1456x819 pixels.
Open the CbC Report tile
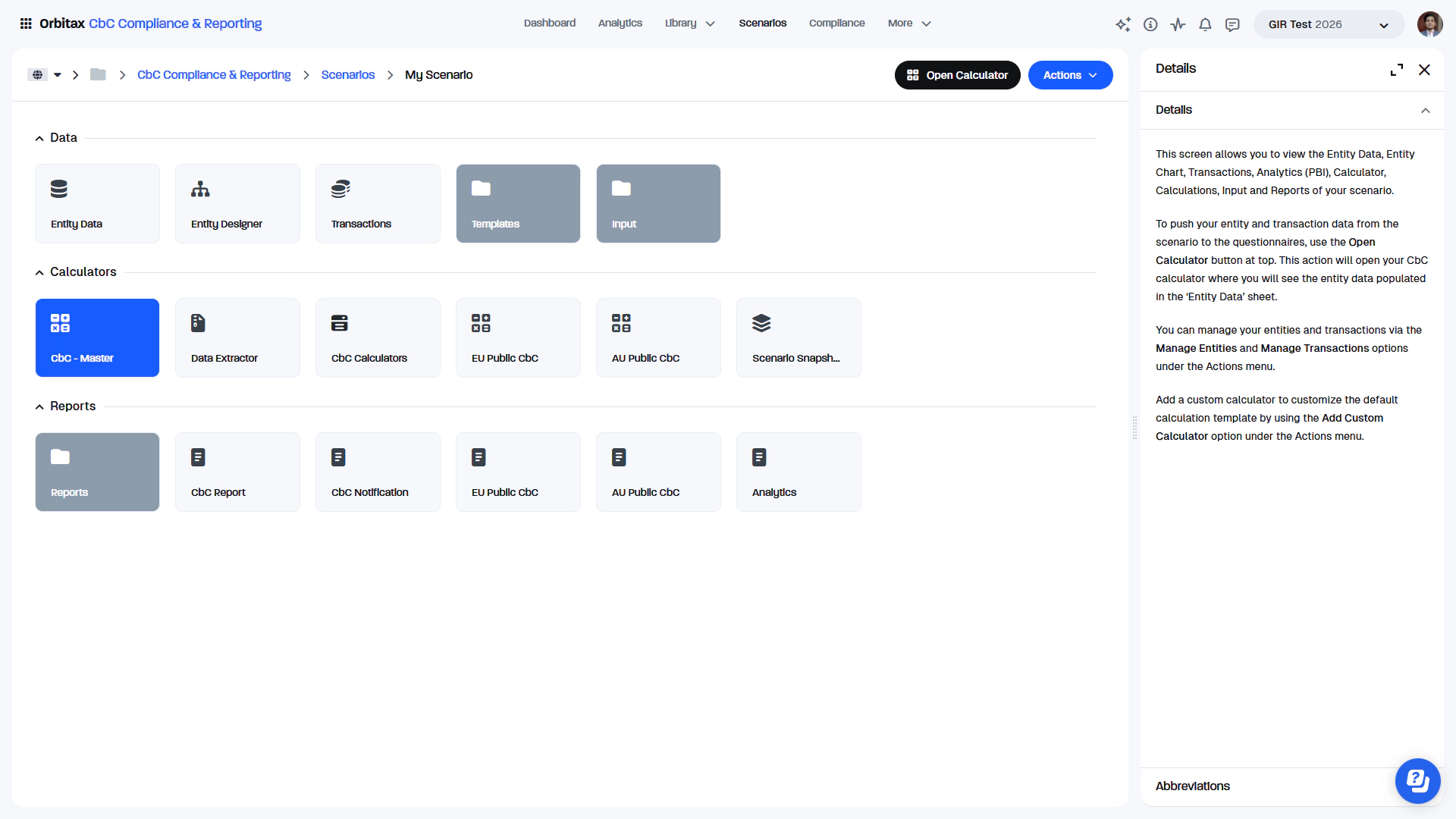(x=237, y=472)
